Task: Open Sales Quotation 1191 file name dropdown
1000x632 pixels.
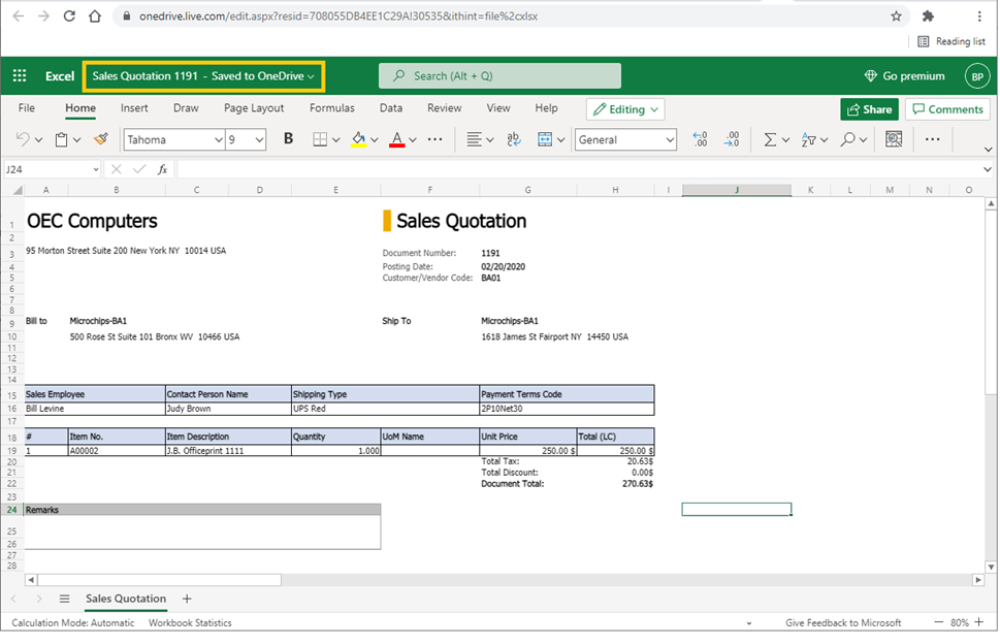Action: tap(203, 76)
